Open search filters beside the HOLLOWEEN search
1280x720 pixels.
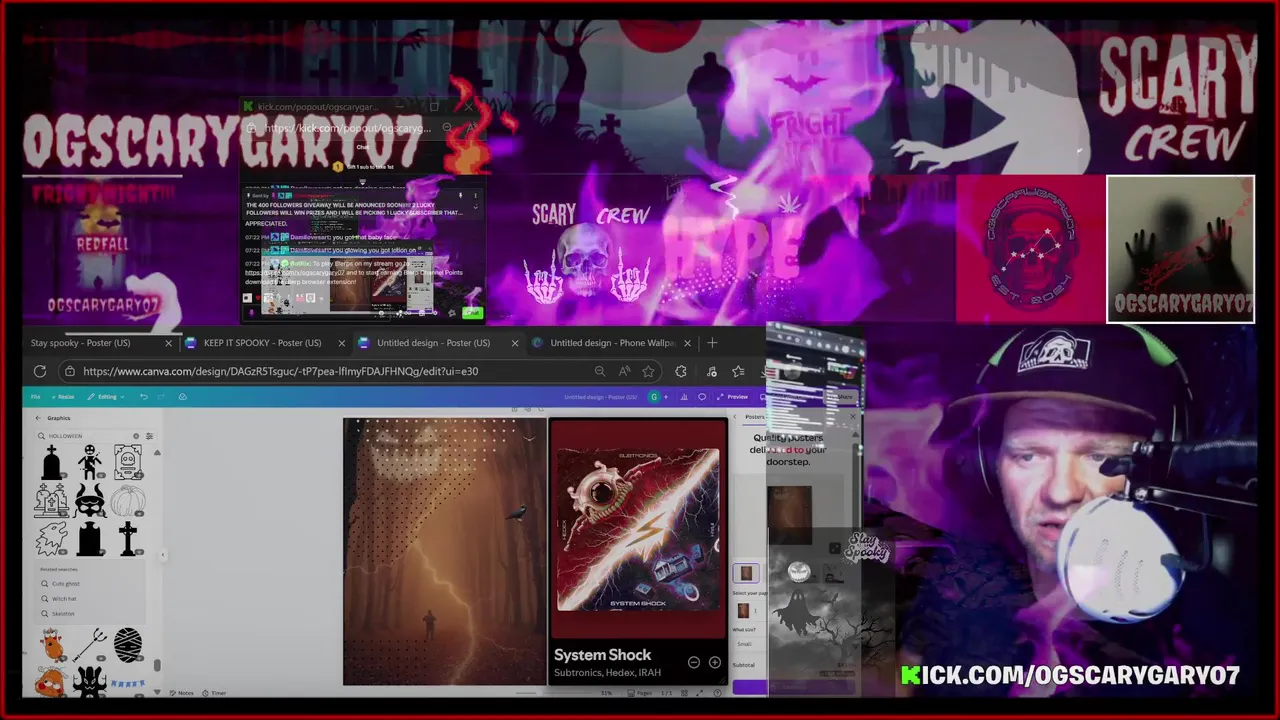point(149,436)
